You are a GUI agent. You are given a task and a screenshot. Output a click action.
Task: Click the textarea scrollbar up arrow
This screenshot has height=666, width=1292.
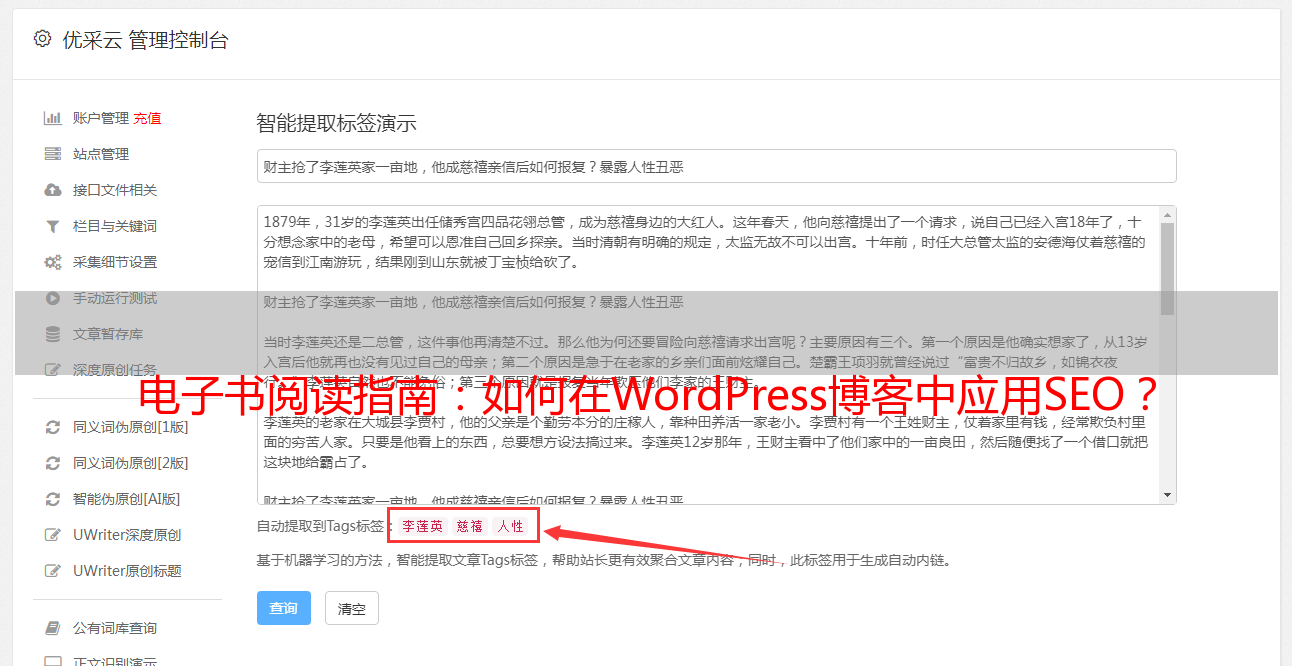[1167, 214]
